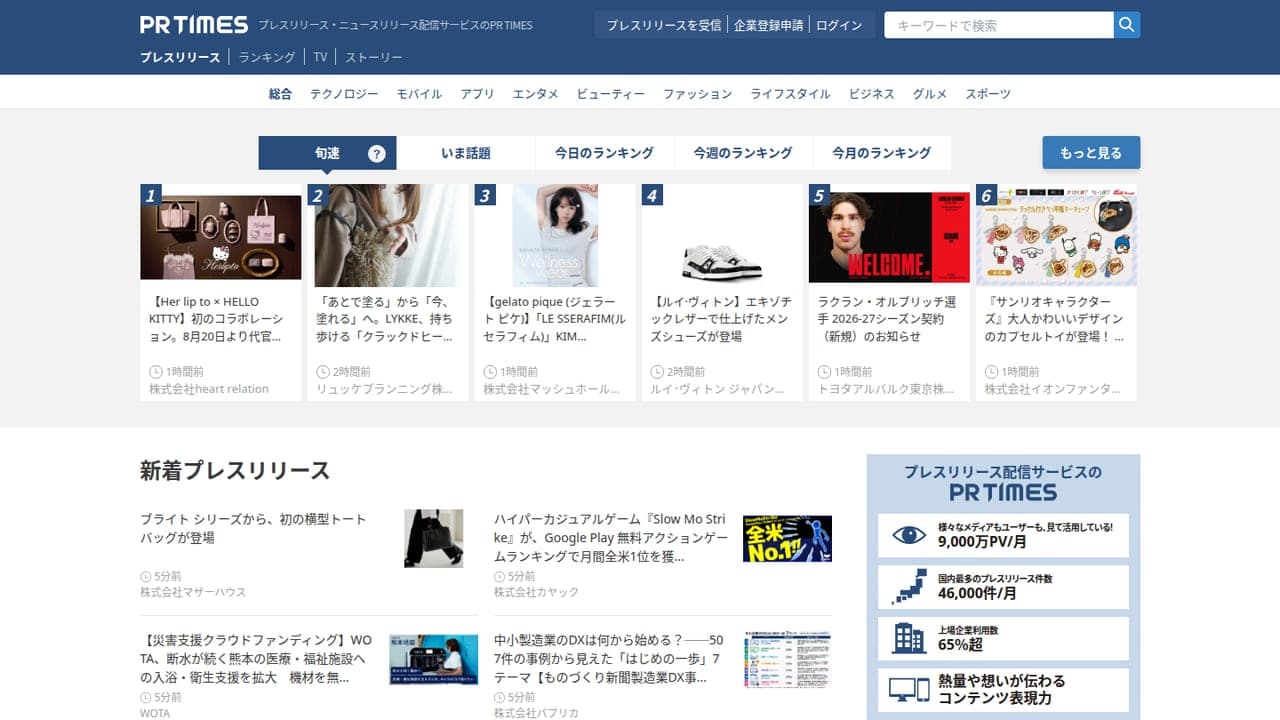Click company name 株式会社heart relation
The image size is (1280, 720).
pos(209,389)
